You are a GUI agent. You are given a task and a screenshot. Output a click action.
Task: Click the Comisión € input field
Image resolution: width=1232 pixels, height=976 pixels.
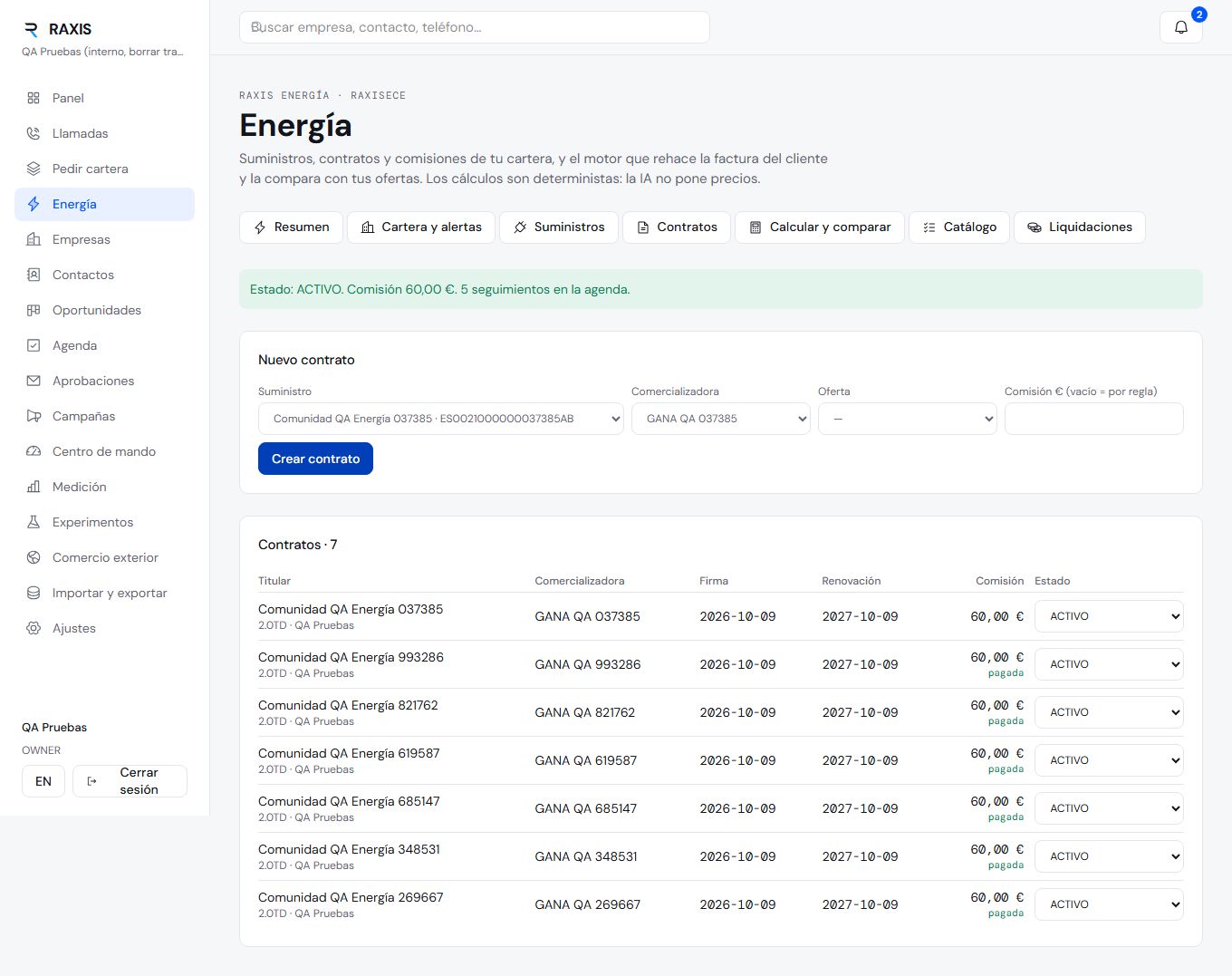click(x=1094, y=419)
